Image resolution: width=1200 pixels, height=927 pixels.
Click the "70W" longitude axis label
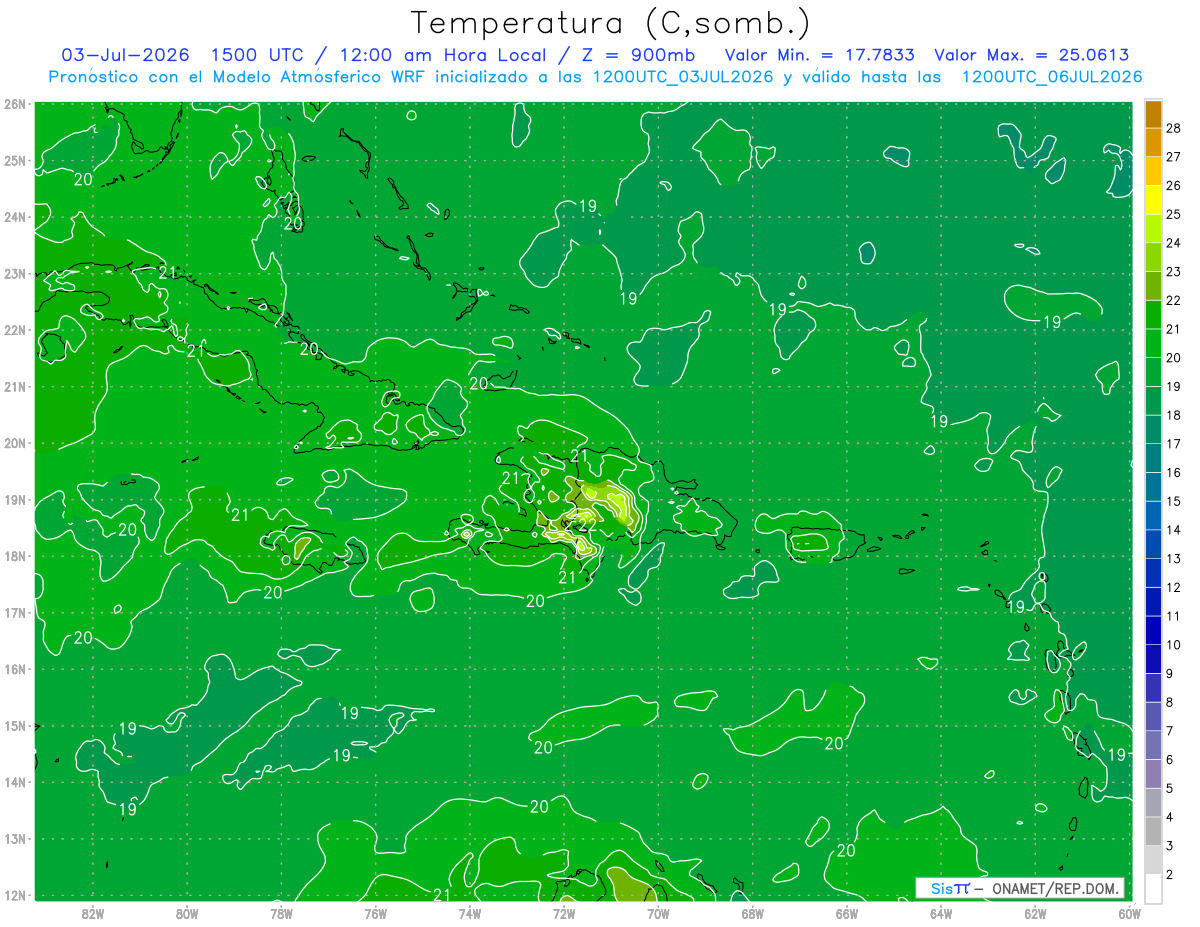point(658,913)
